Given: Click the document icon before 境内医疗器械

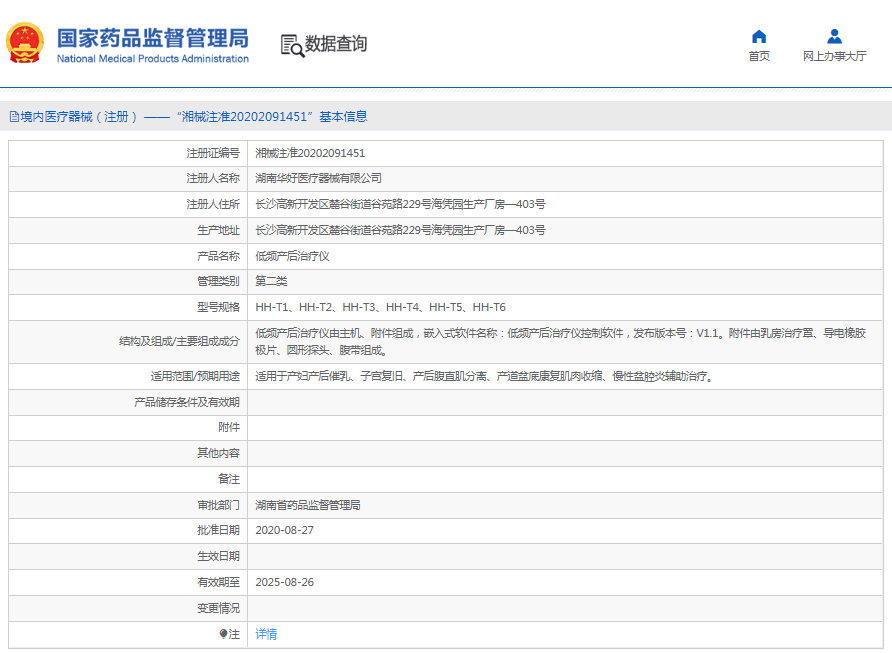Looking at the screenshot, I should (14, 117).
